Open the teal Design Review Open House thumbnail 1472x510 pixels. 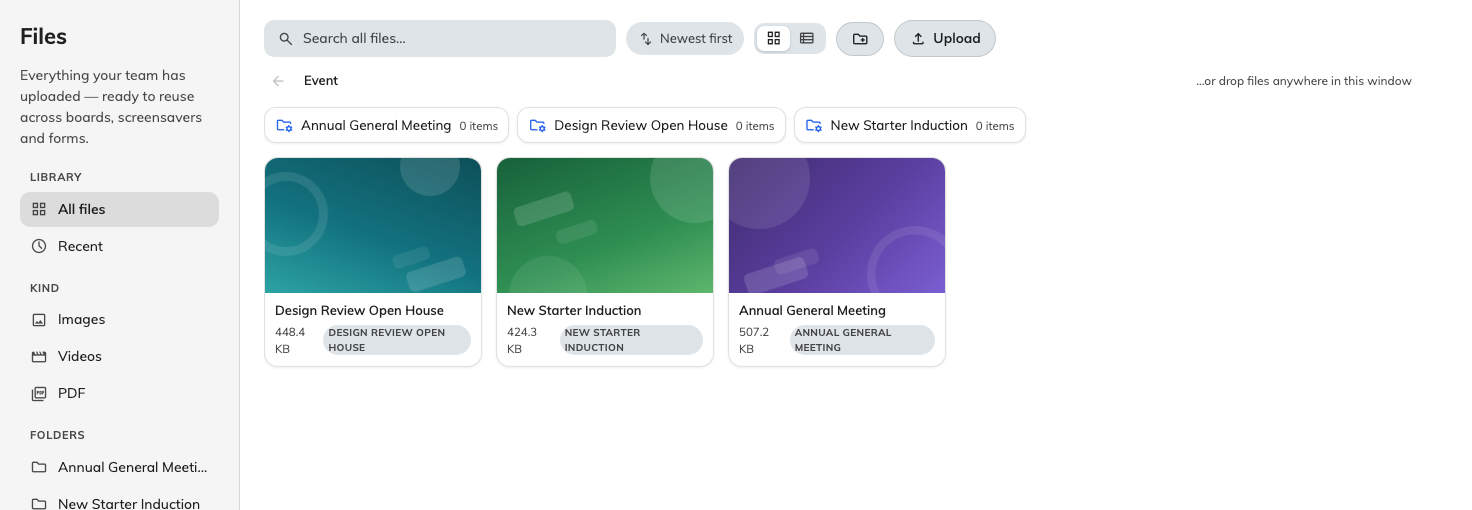point(373,226)
